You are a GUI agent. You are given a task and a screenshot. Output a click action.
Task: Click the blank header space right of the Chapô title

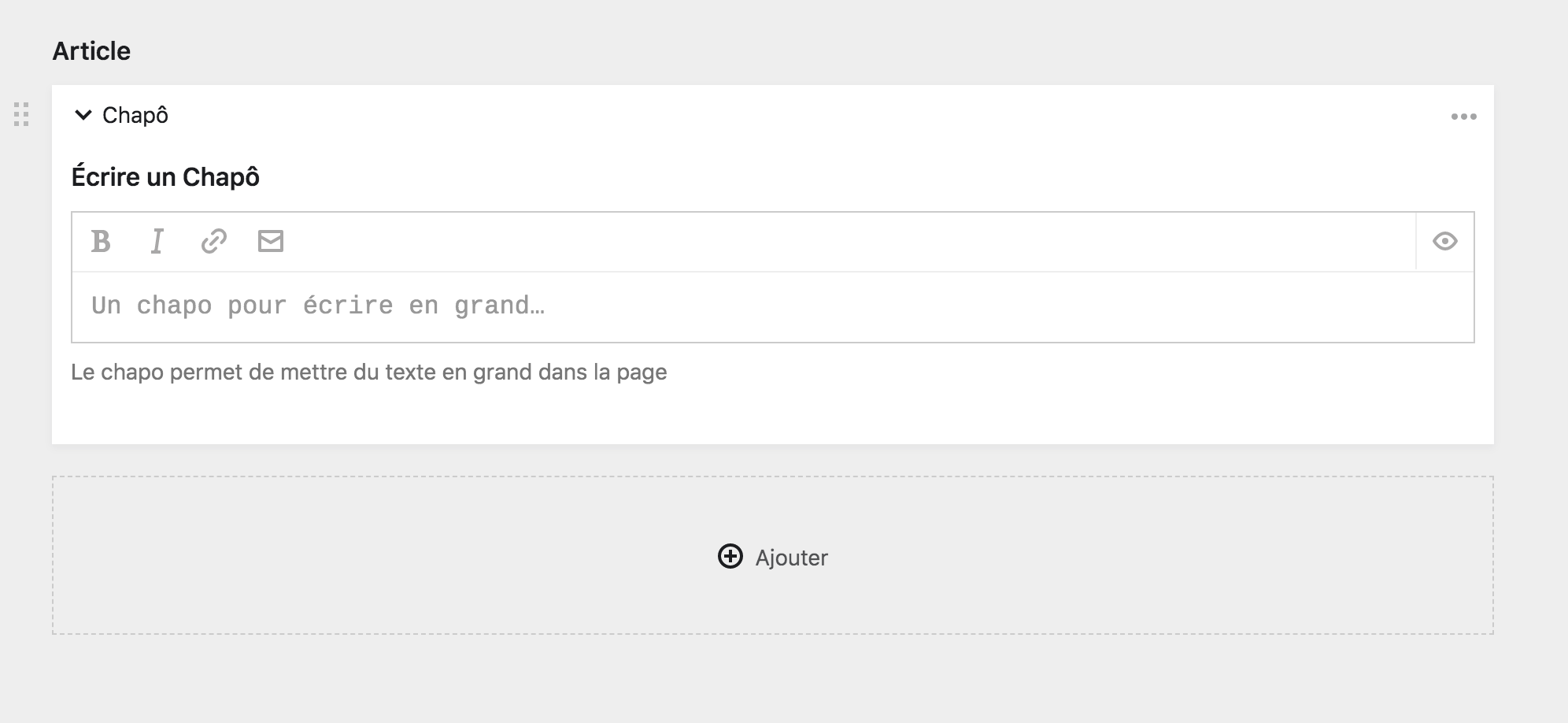[x=787, y=116]
